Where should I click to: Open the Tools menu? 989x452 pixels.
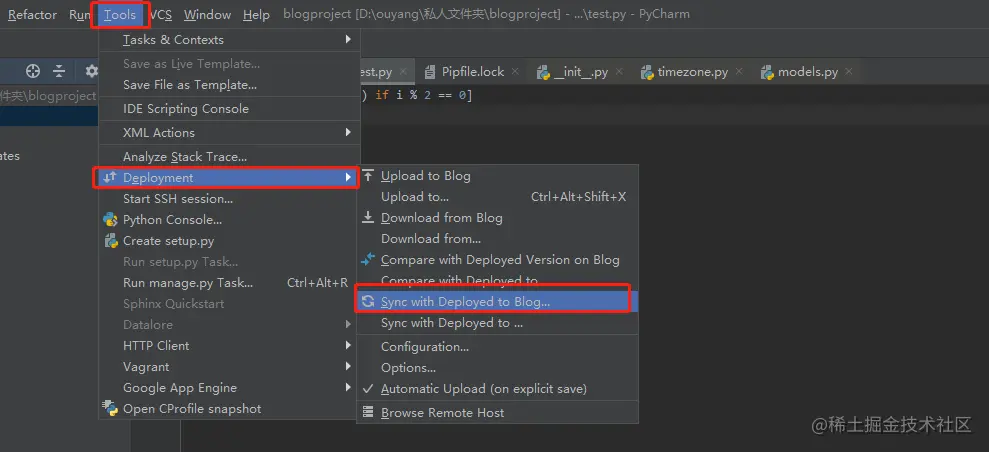pyautogui.click(x=120, y=14)
